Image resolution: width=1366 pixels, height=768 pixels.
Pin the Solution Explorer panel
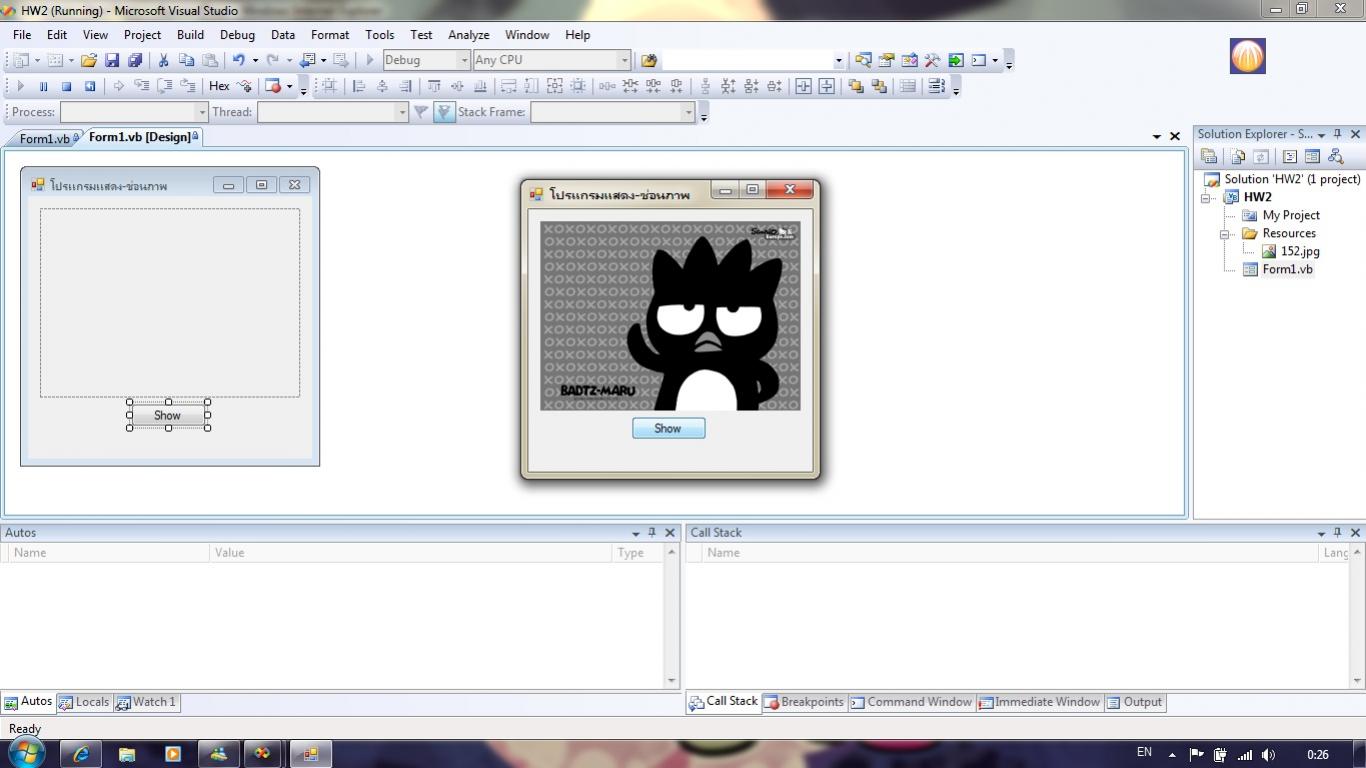[1337, 134]
